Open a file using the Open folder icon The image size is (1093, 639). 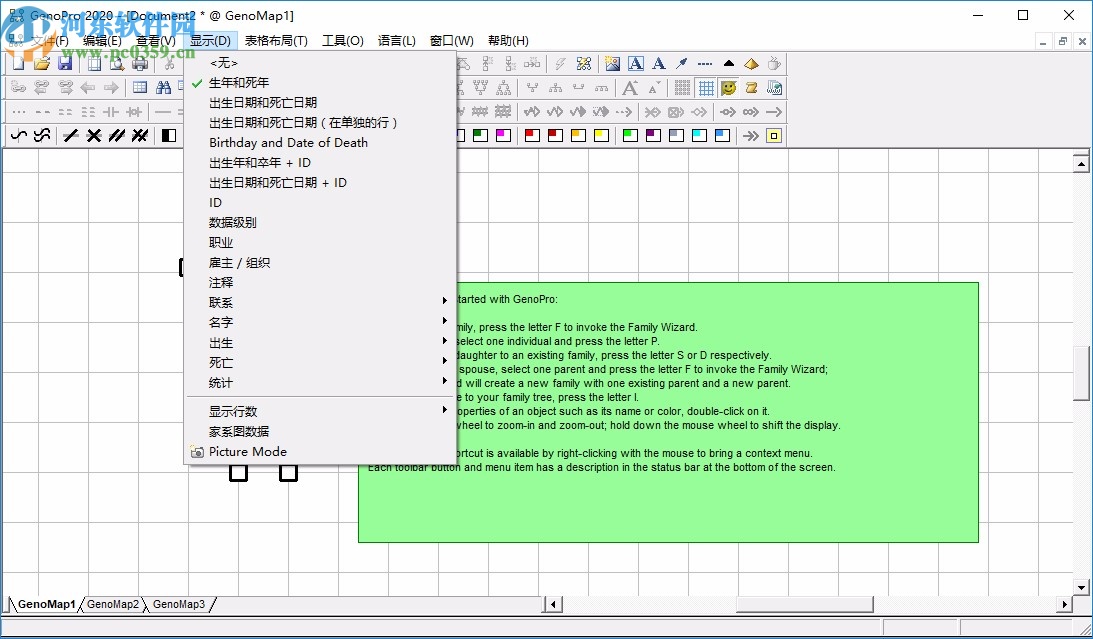(40, 61)
